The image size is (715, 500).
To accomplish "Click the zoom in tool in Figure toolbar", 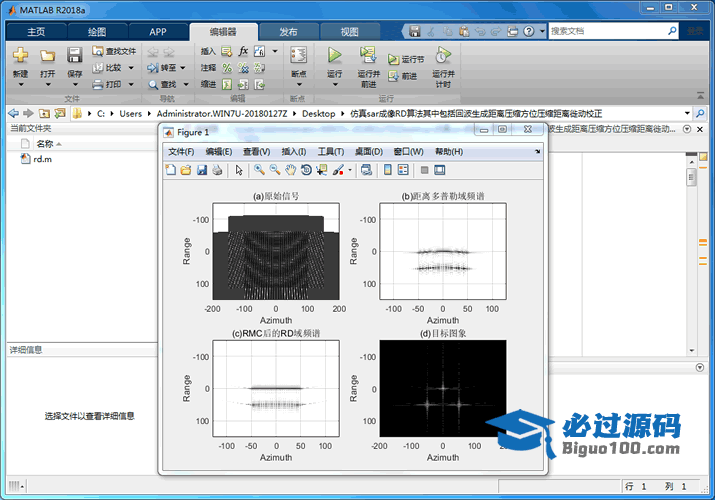I will pos(259,170).
